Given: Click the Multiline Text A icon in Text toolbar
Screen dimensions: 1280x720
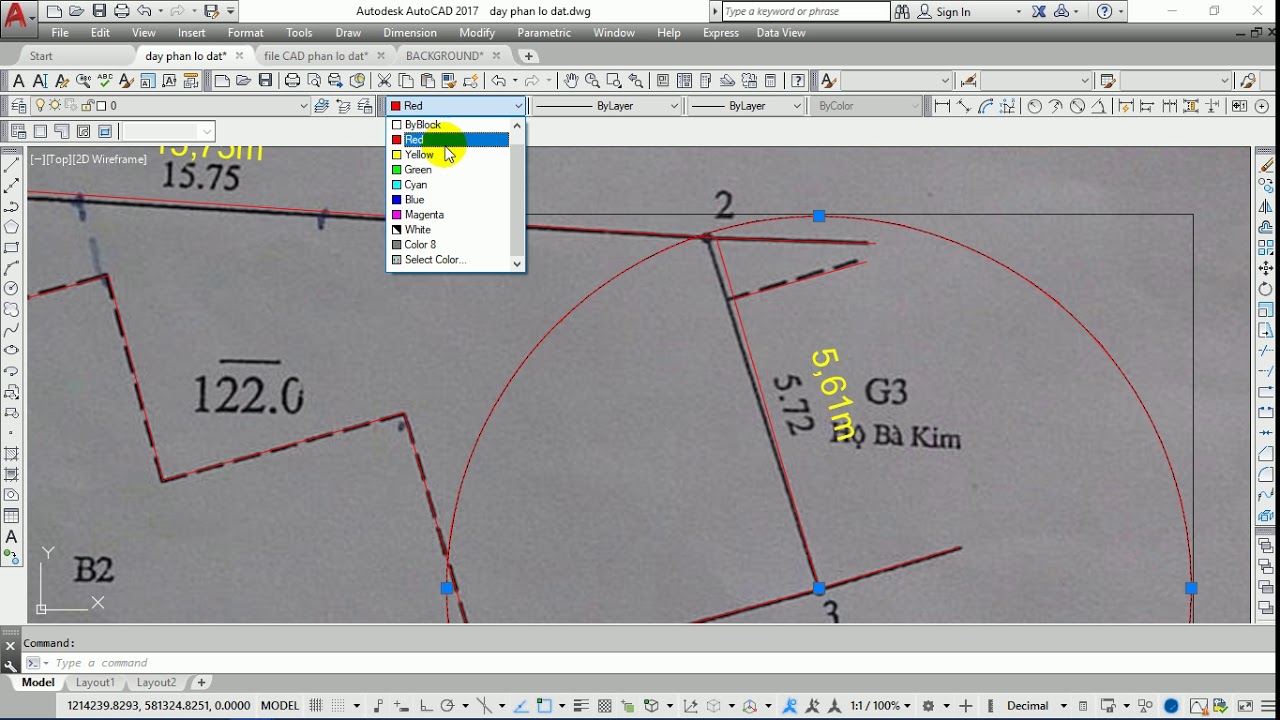Looking at the screenshot, I should (18, 81).
